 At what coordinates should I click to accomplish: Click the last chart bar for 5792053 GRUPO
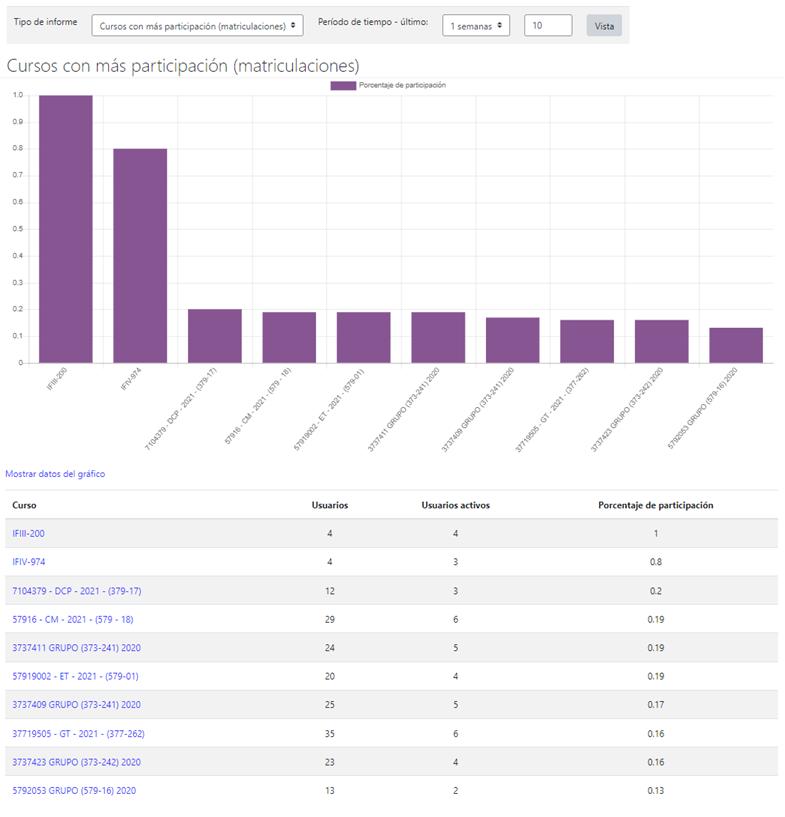(x=735, y=345)
